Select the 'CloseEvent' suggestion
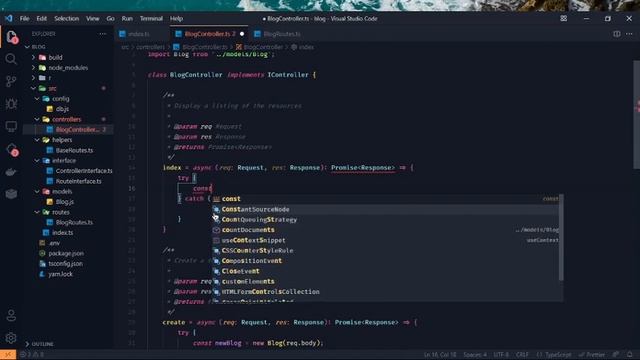 click(x=386, y=271)
